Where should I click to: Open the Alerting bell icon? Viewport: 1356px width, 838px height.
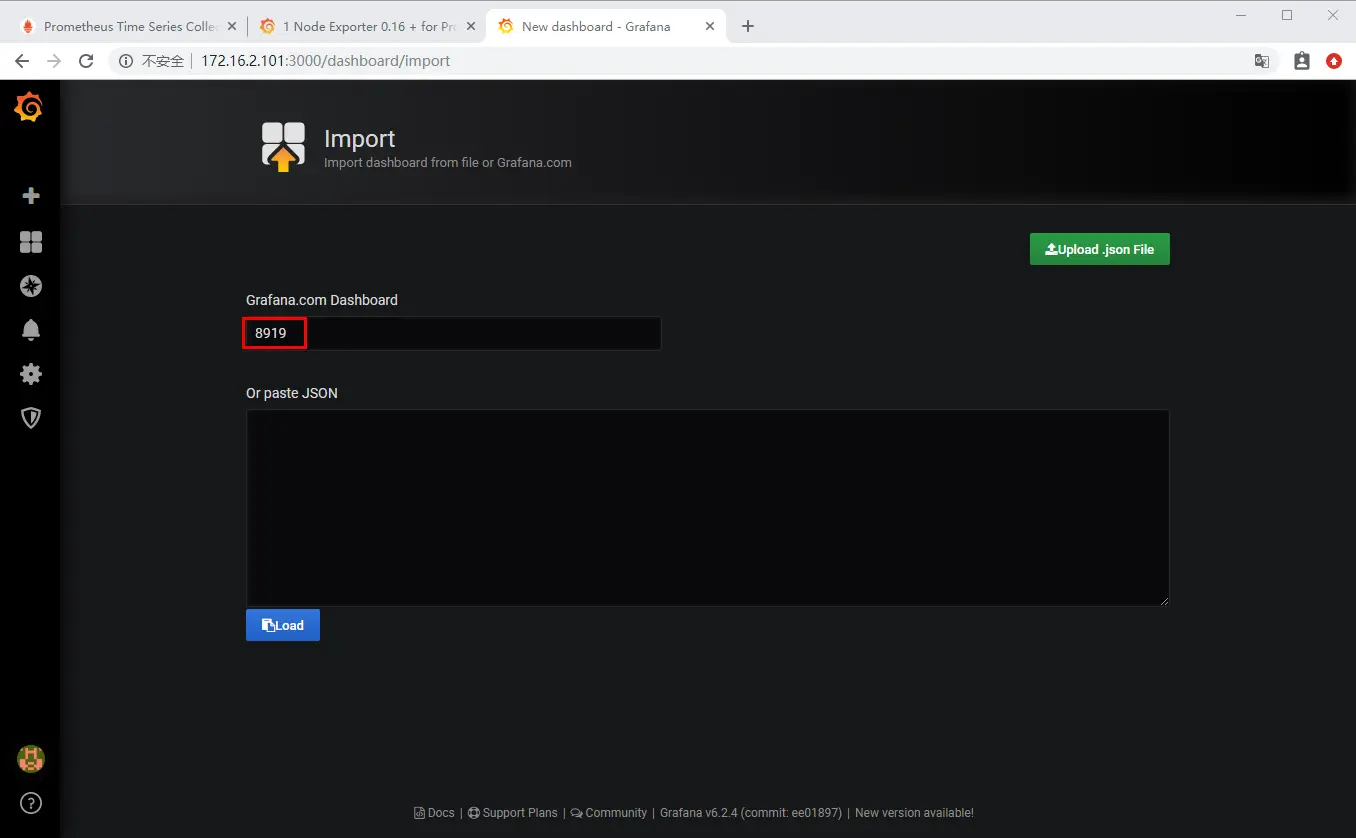(31, 330)
